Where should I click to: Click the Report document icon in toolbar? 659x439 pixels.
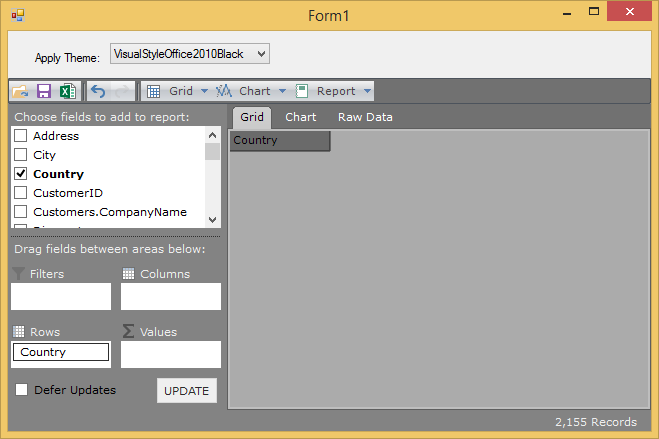click(x=301, y=91)
